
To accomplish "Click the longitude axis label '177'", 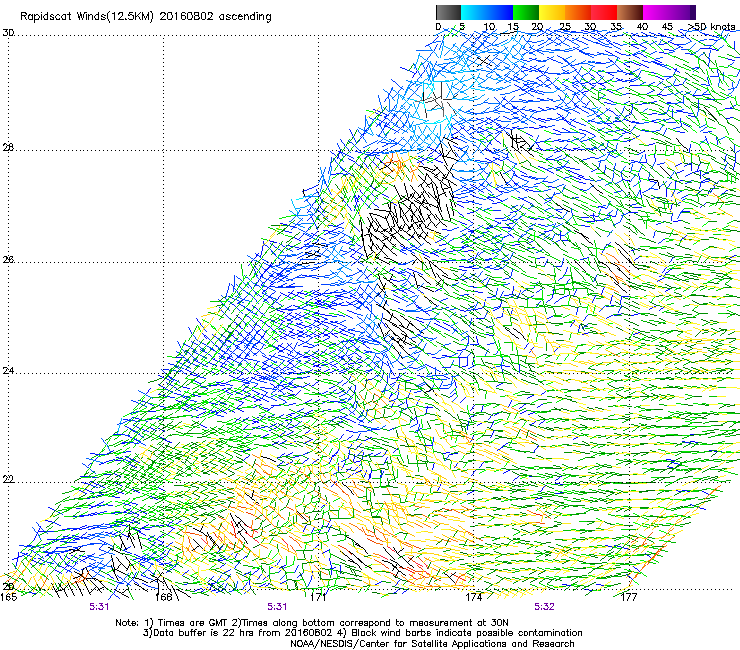I will tap(629, 597).
